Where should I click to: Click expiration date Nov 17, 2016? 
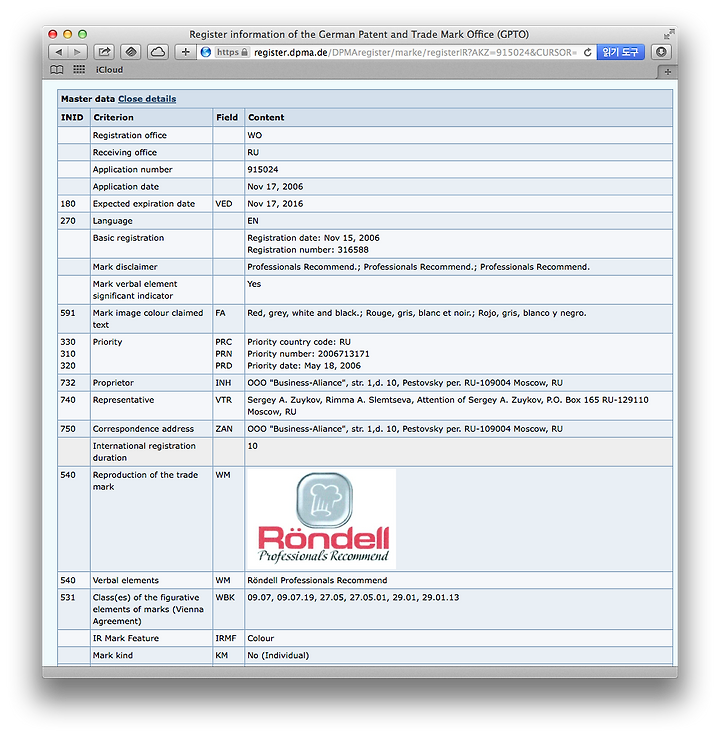point(275,204)
